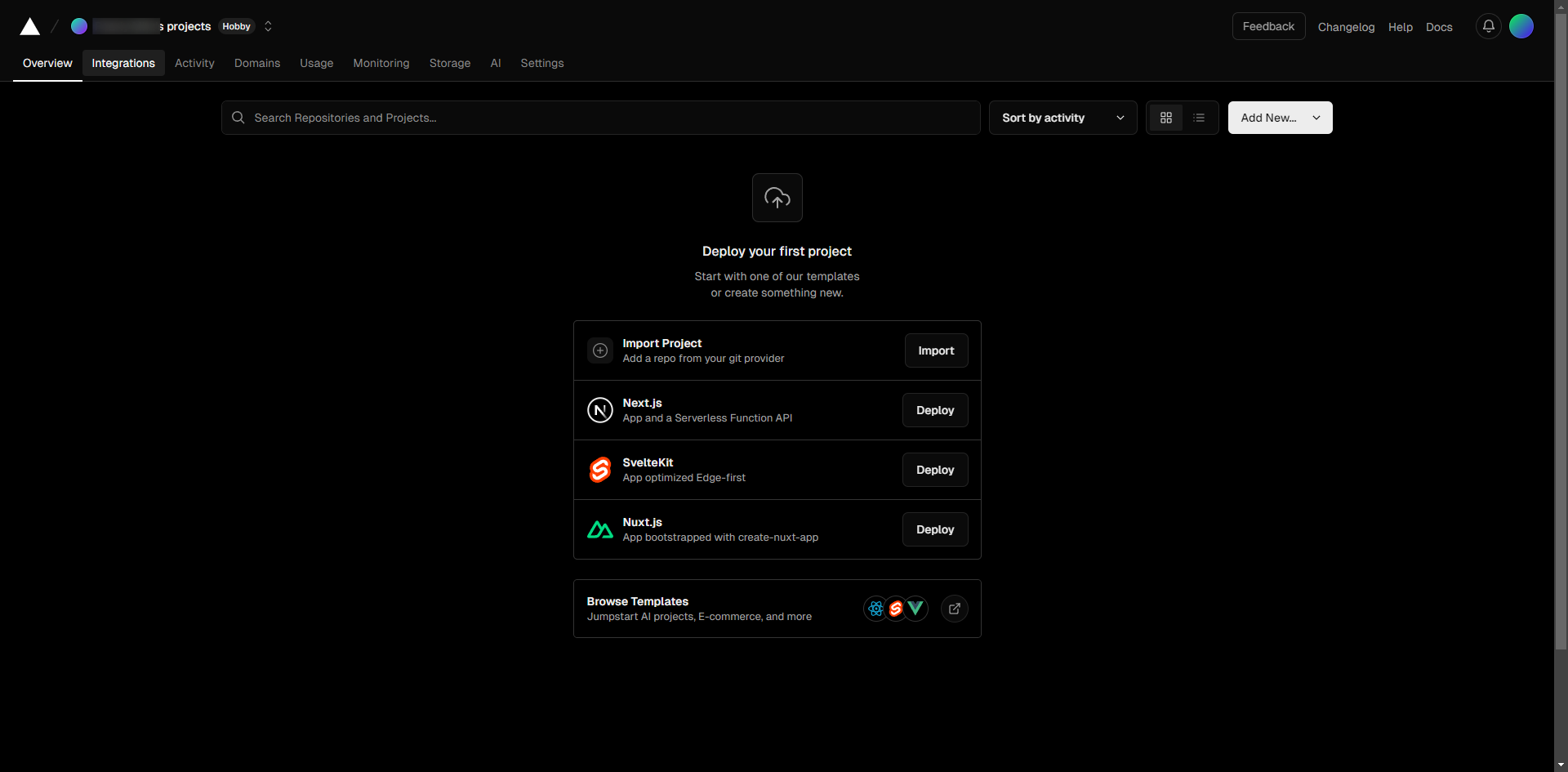This screenshot has height=772, width=1568.
Task: Click "Jumpstart AI projects, E-commerce, and more"
Action: click(699, 617)
